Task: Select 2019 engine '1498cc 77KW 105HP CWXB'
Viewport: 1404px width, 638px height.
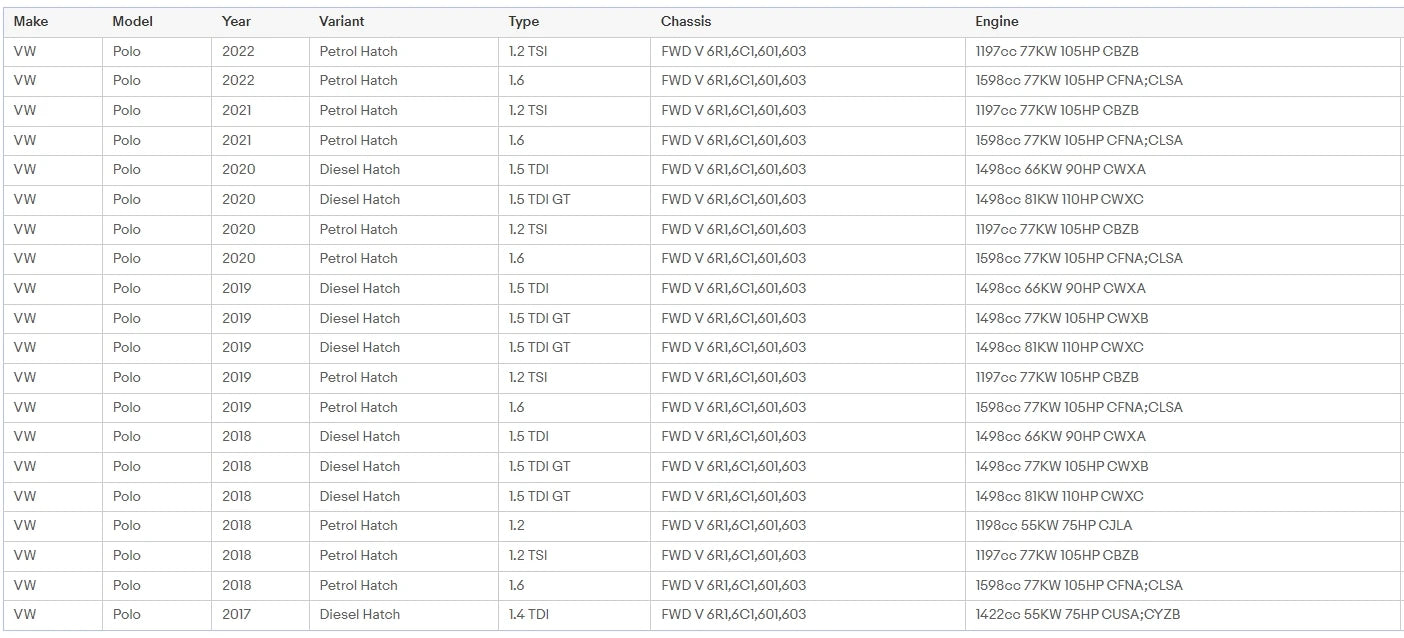Action: (x=1062, y=318)
